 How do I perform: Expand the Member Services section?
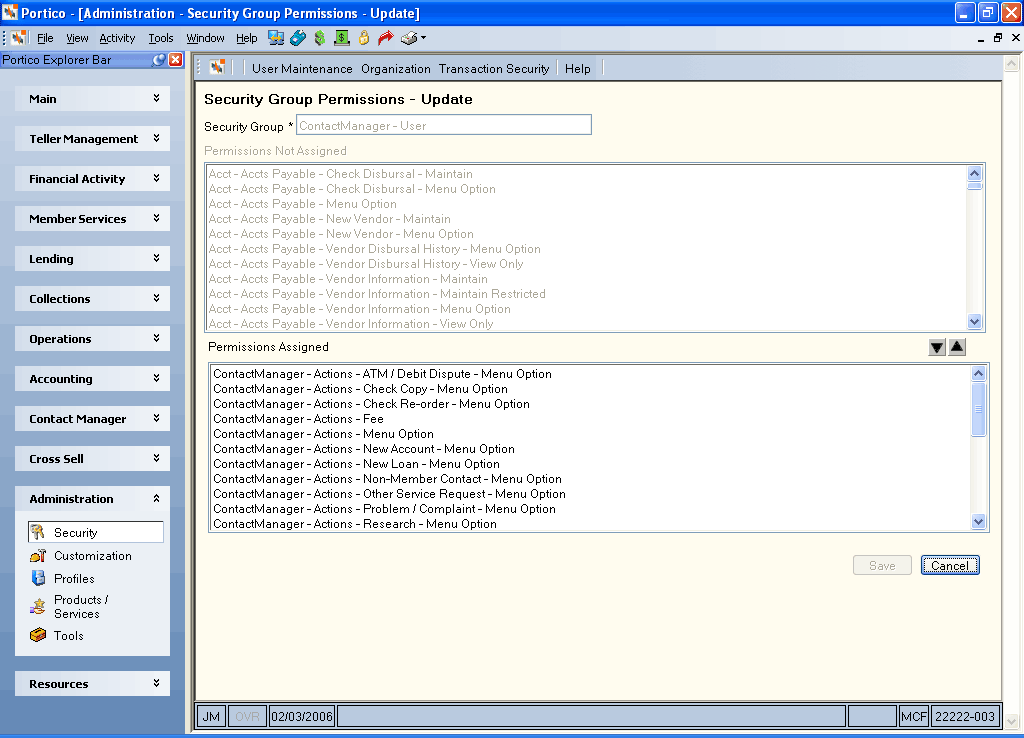tap(92, 219)
